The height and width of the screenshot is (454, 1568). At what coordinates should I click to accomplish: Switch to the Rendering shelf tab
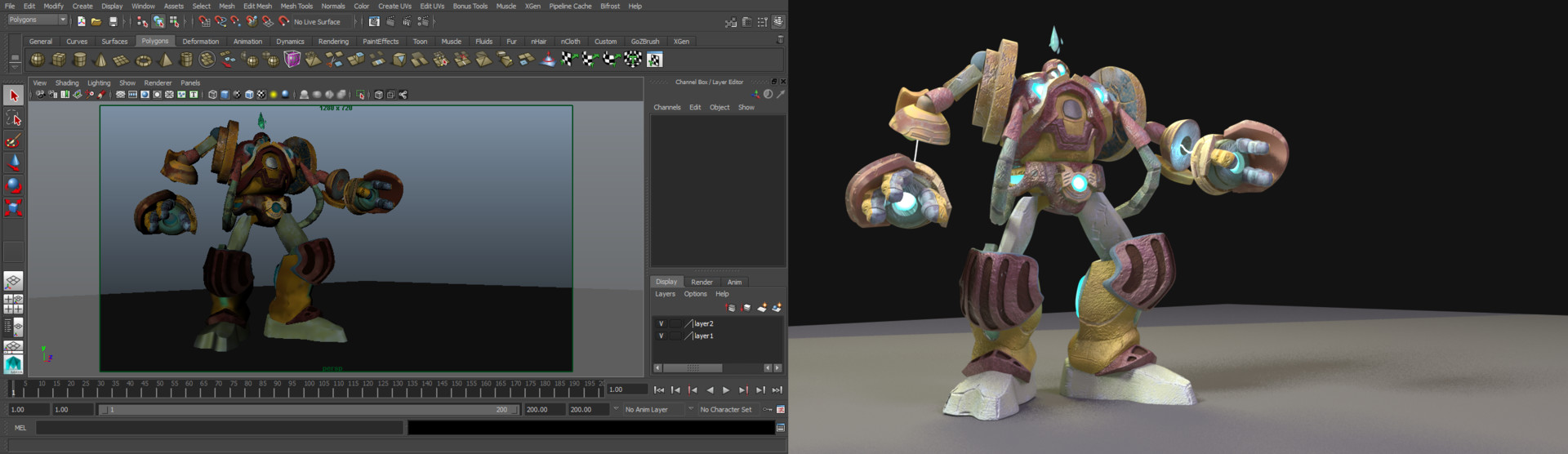tap(332, 42)
